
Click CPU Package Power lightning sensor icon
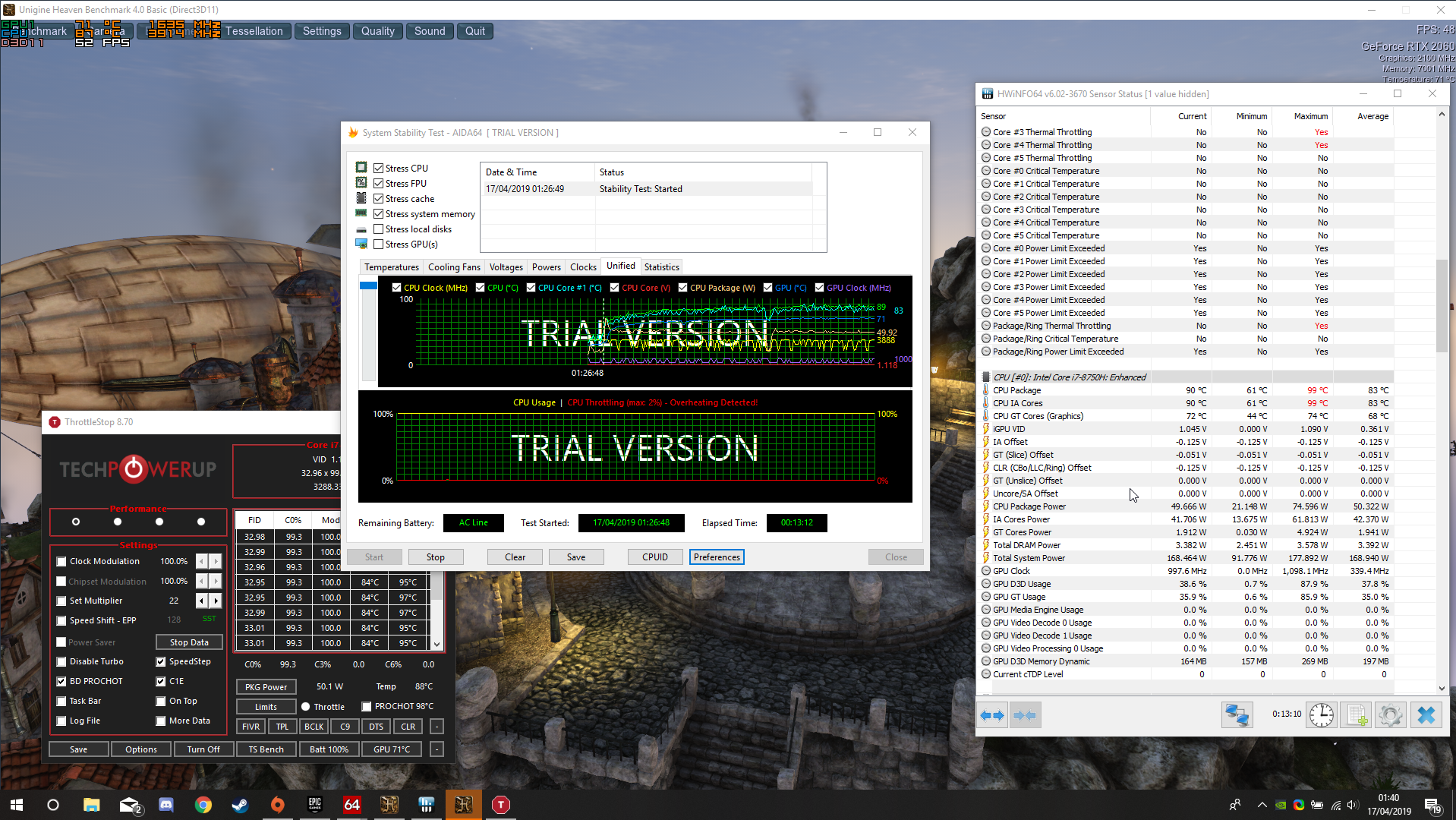986,506
